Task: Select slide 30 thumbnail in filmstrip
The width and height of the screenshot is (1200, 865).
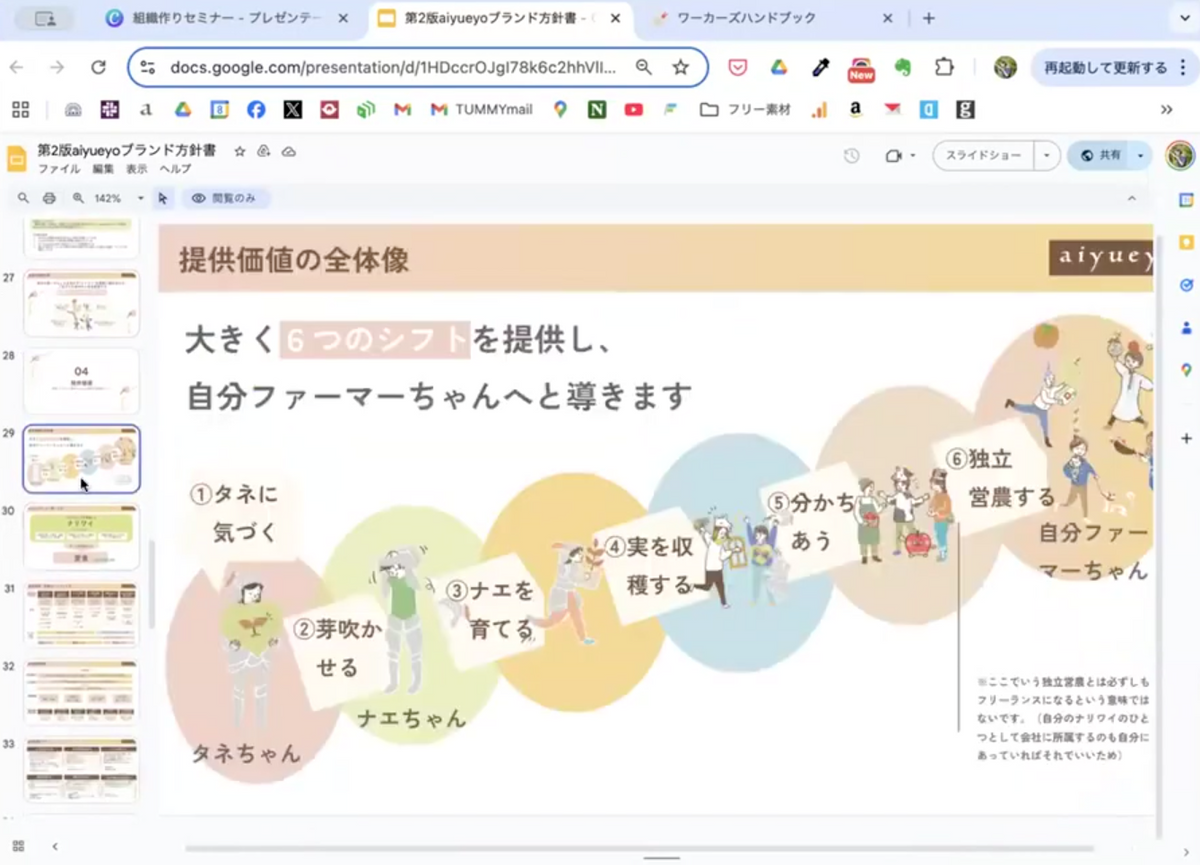Action: pos(82,537)
